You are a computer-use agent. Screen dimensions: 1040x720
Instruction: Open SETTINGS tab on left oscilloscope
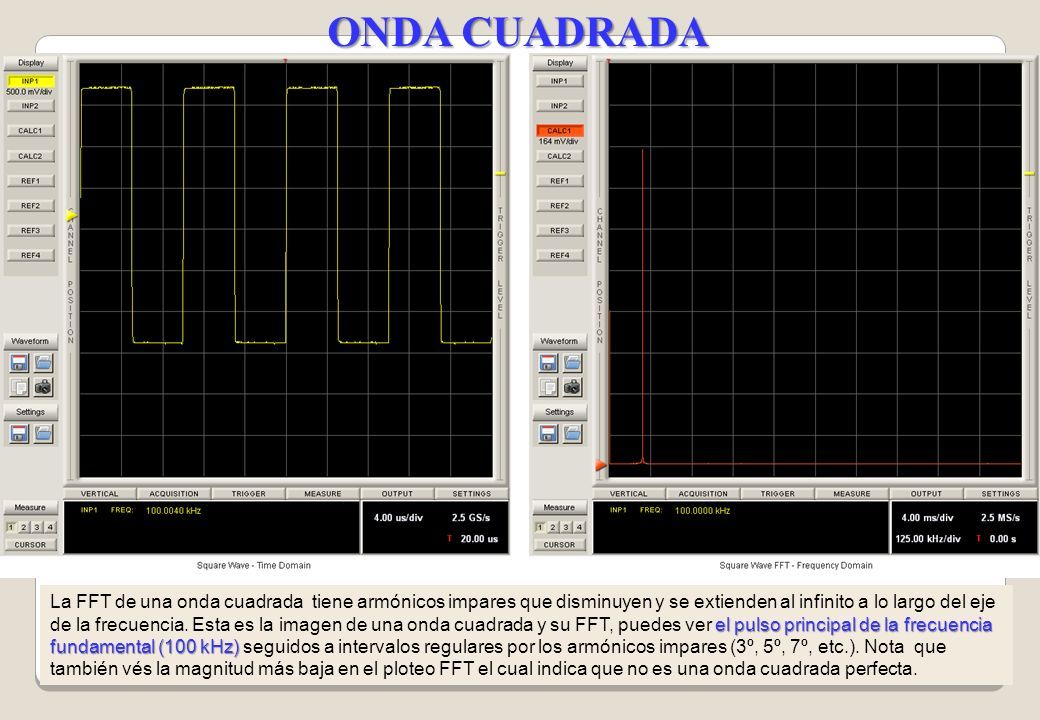tap(472, 493)
